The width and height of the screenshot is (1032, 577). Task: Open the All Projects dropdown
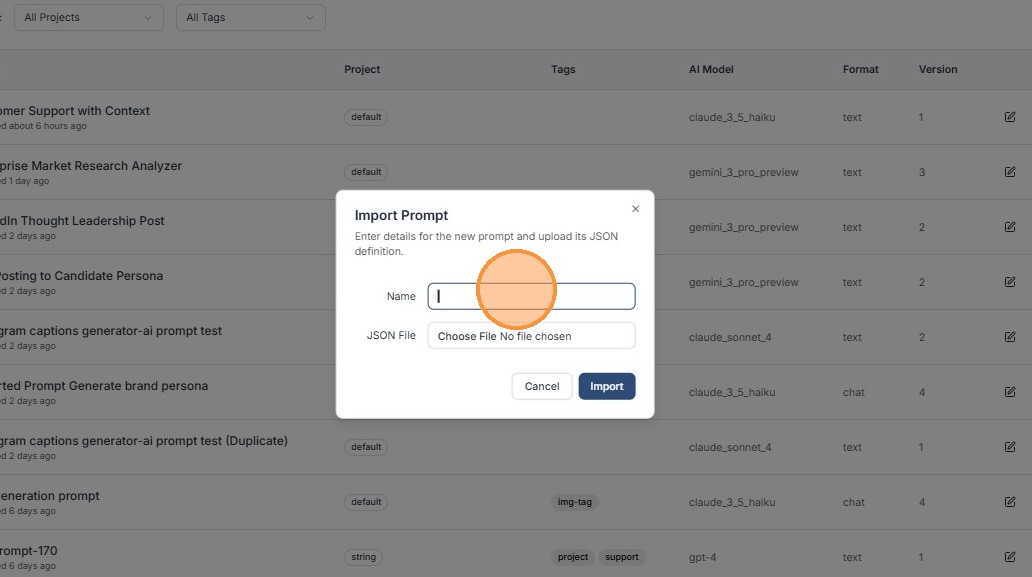(x=89, y=17)
